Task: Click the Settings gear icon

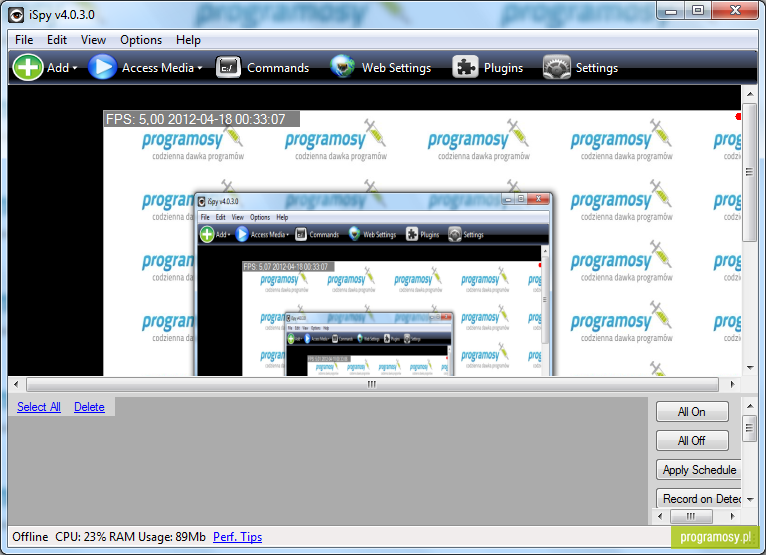Action: pos(556,67)
